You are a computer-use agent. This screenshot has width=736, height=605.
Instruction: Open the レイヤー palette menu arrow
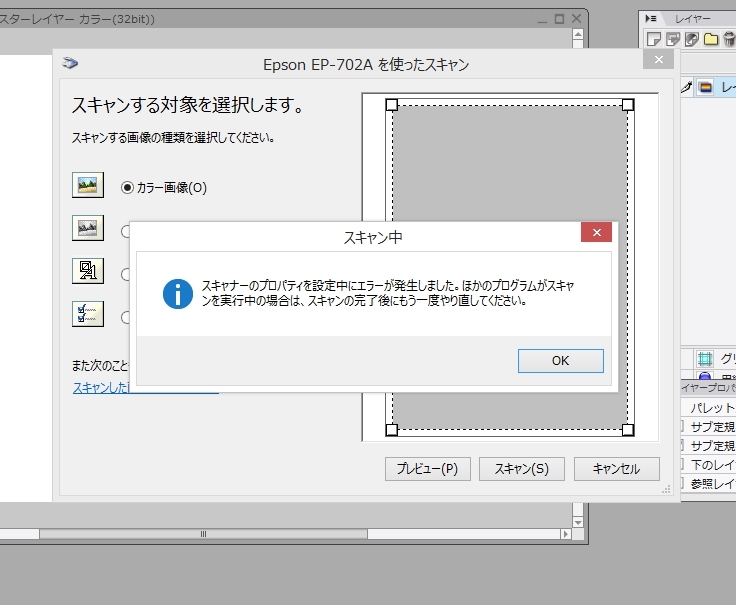coord(651,19)
